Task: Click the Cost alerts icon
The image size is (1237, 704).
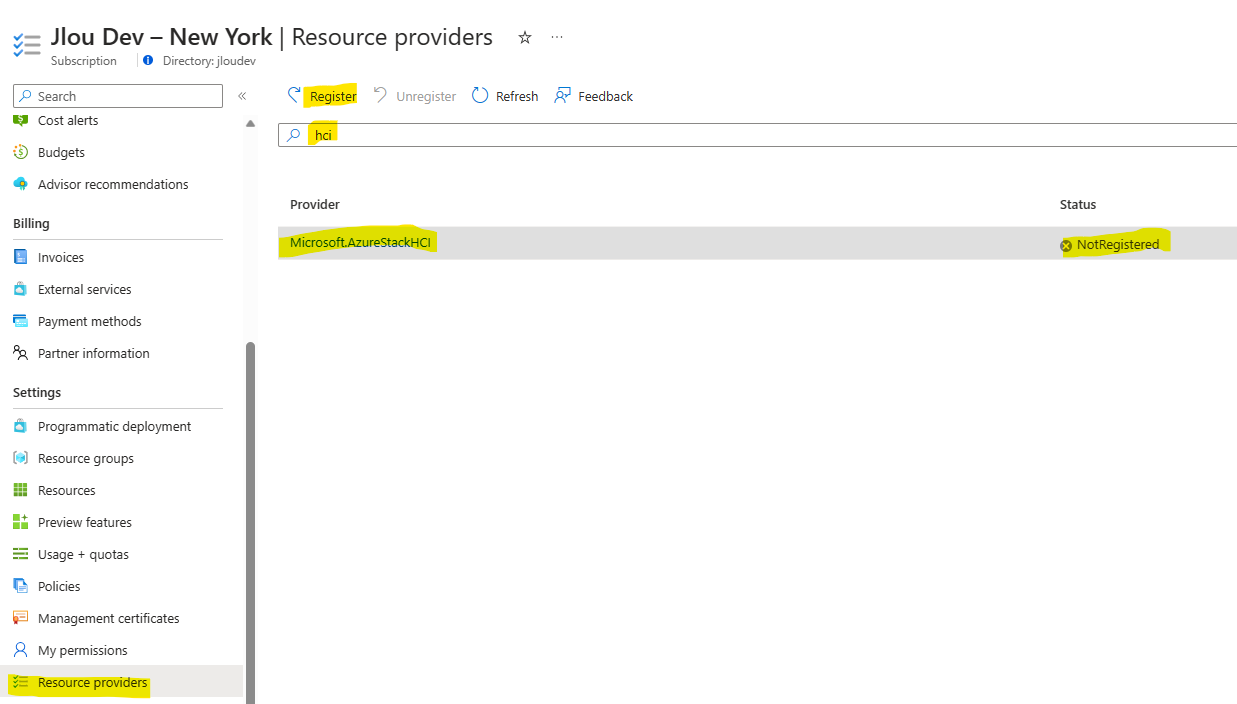Action: pyautogui.click(x=20, y=120)
